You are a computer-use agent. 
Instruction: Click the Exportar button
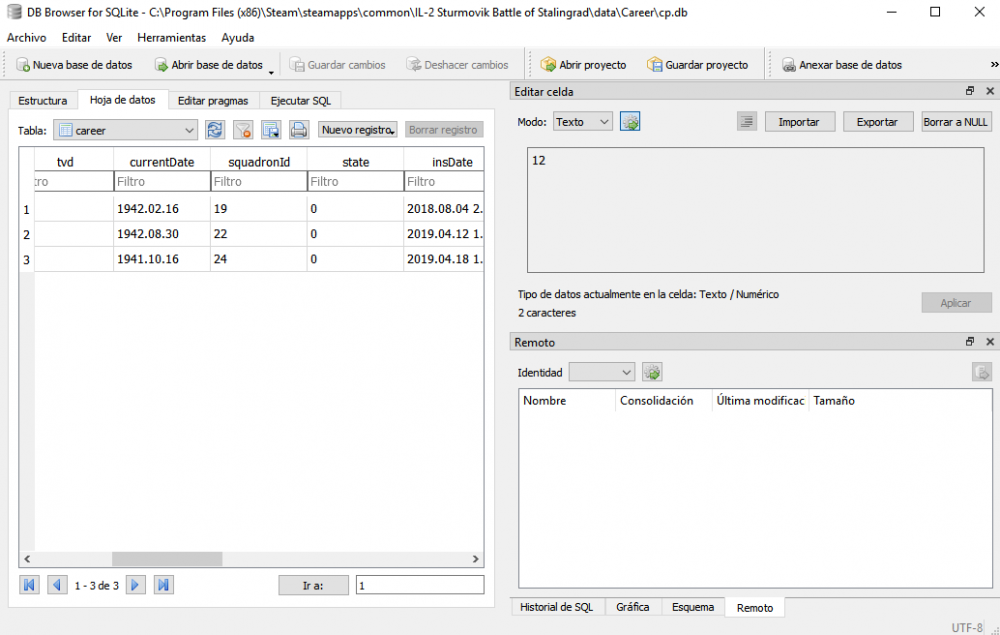tap(877, 122)
